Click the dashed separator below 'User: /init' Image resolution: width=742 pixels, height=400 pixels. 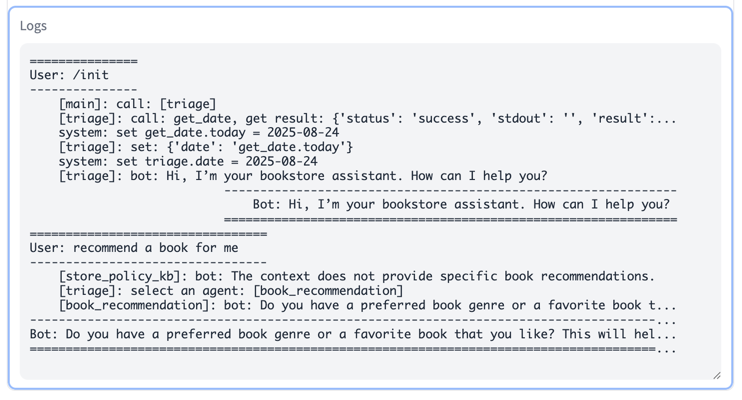pos(83,89)
